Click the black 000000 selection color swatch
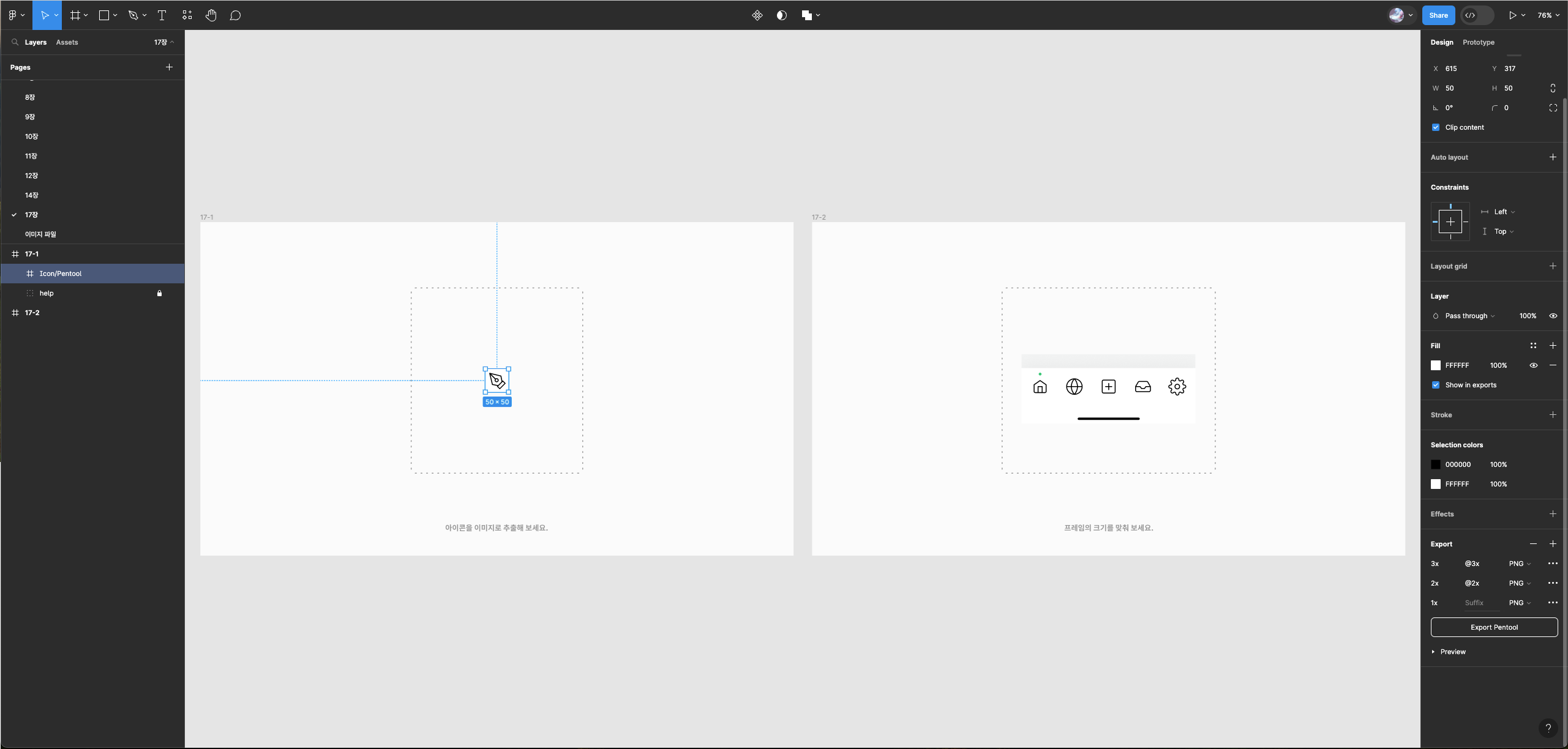 1436,464
